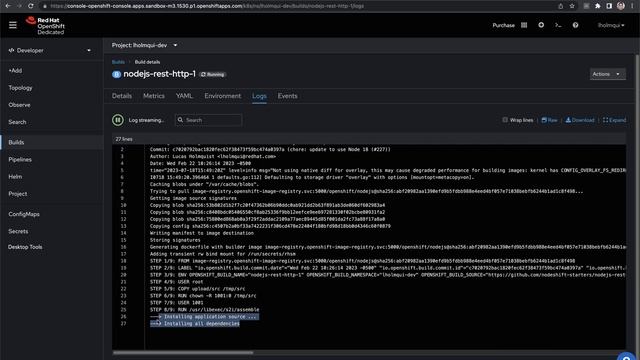Open the web terminal icon in header
Viewport: 640px width, 360px height.
pyautogui.click(x=558, y=25)
